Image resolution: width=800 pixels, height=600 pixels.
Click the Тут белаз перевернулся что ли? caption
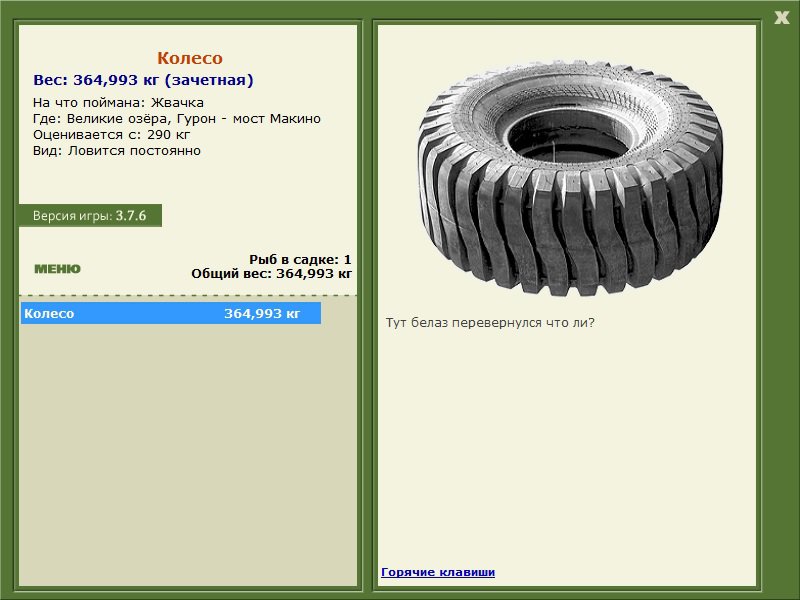coord(490,323)
